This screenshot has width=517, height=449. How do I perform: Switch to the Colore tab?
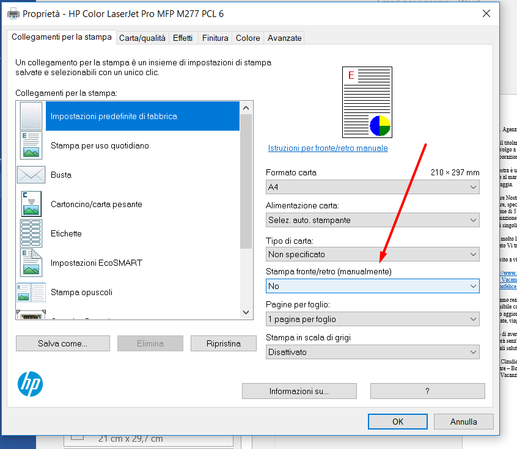pos(248,38)
